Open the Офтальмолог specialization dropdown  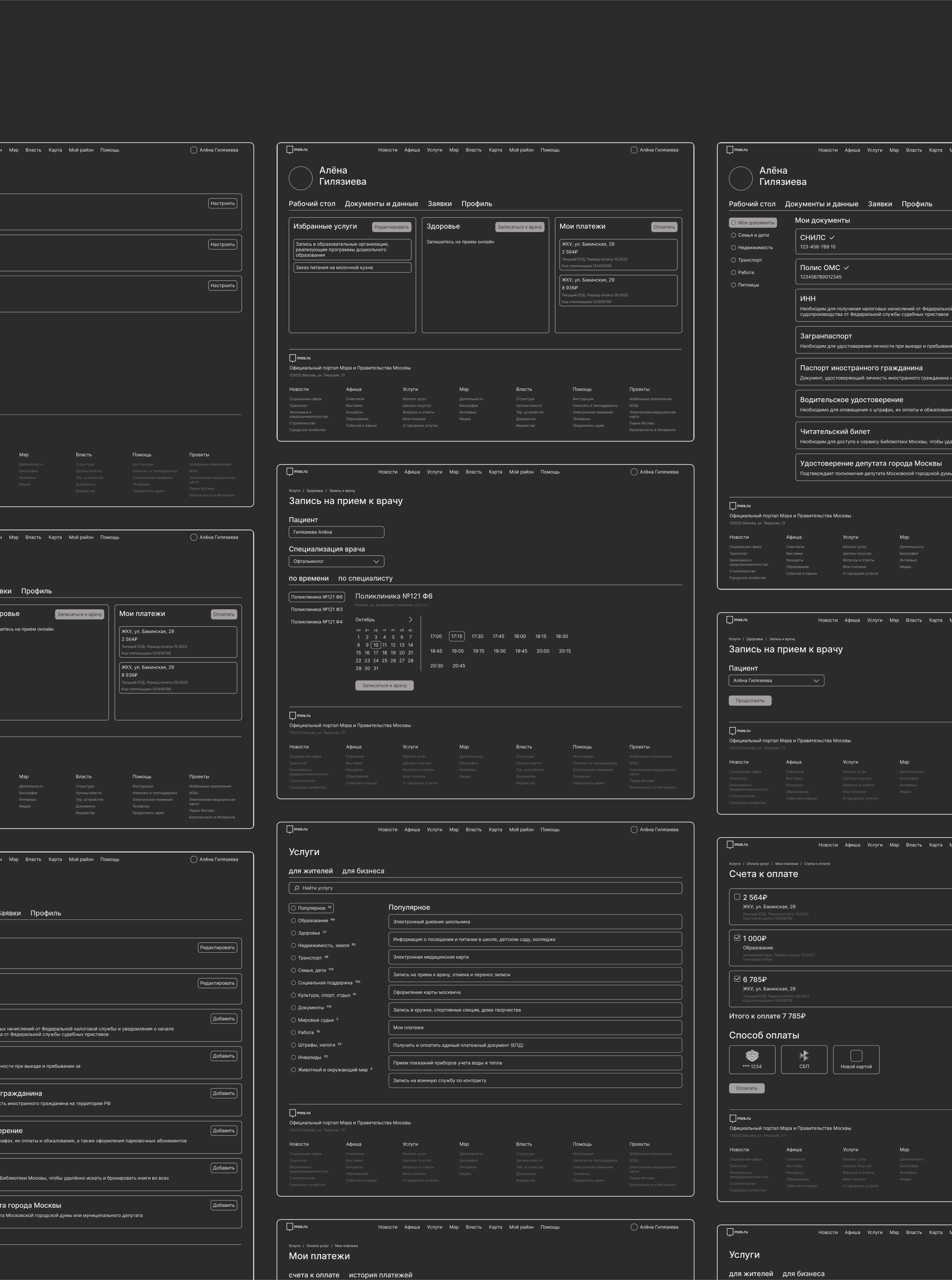coord(336,561)
